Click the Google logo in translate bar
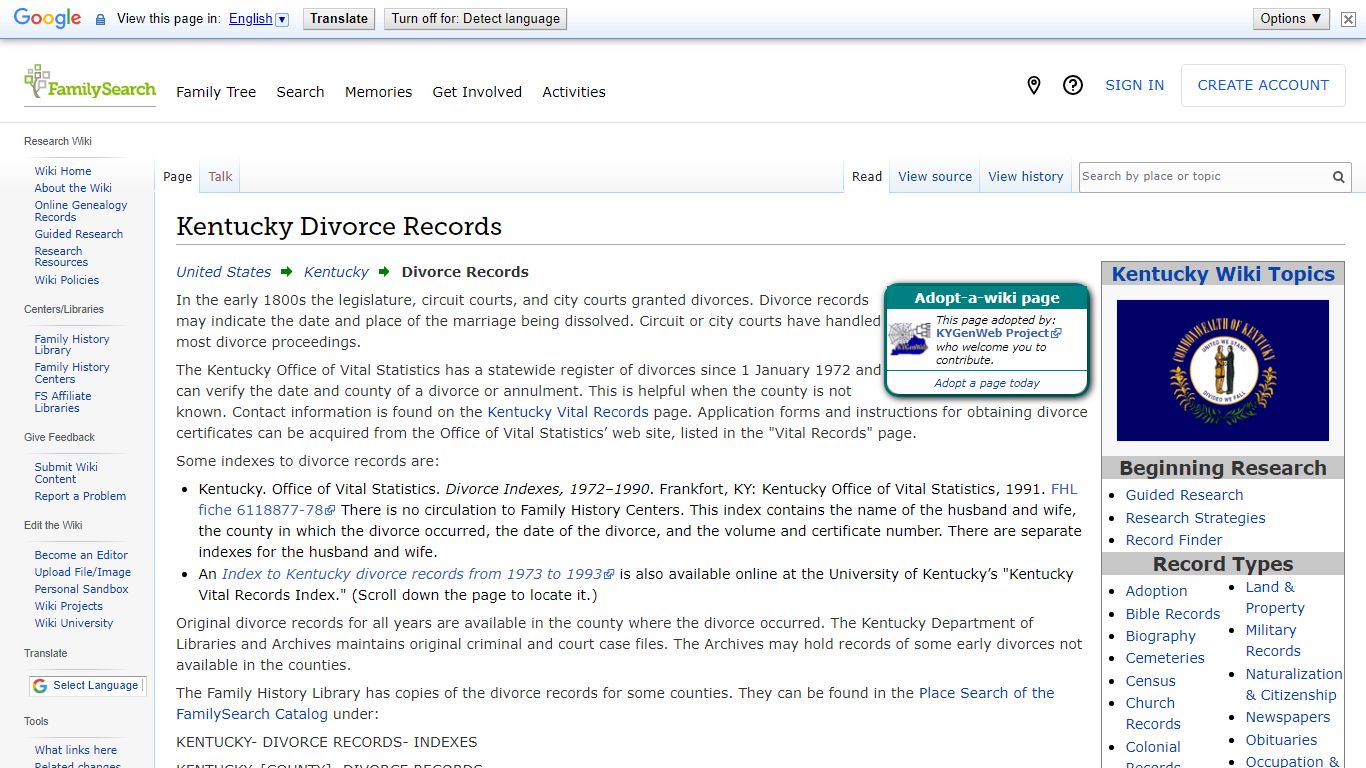This screenshot has height=768, width=1366. 48,19
